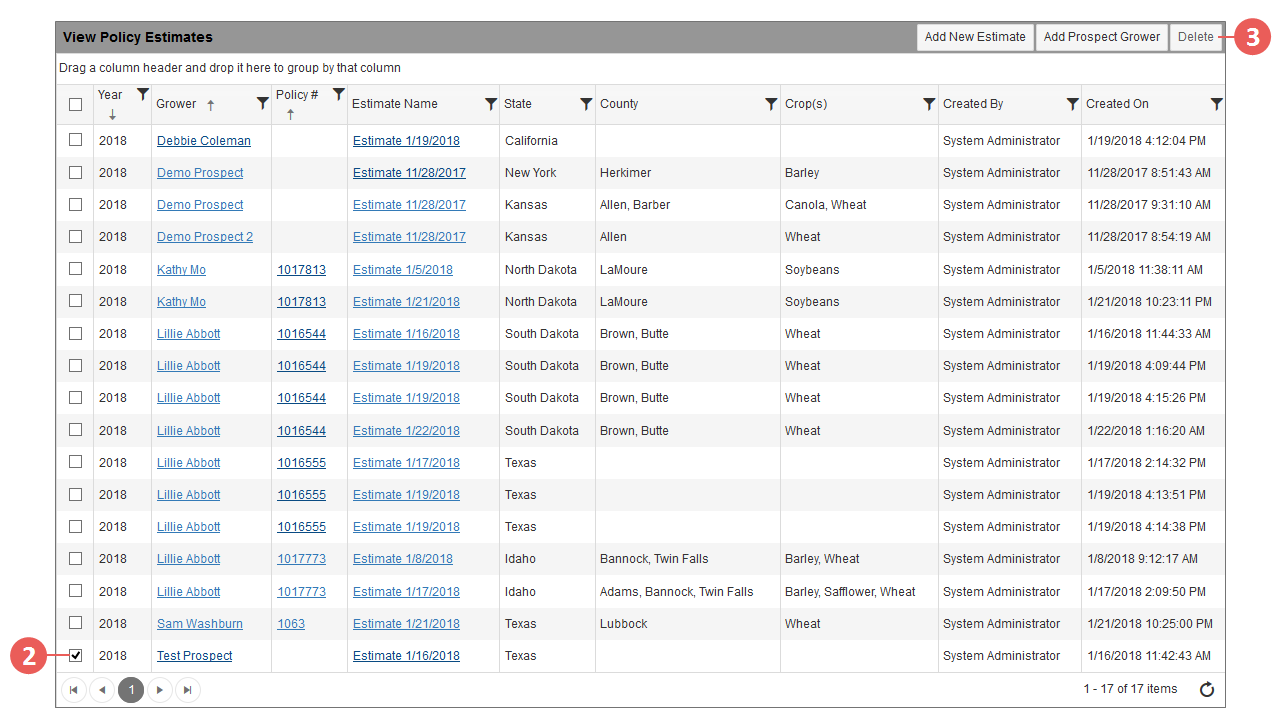The width and height of the screenshot is (1282, 708).
Task: Sort by the Estimate Name column header
Action: pos(395,104)
